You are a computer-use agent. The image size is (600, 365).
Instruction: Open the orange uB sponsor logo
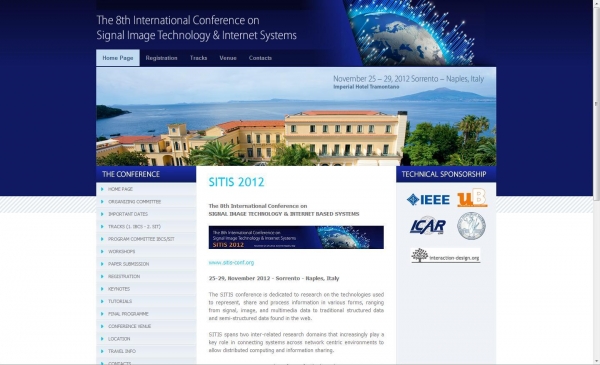coord(472,198)
